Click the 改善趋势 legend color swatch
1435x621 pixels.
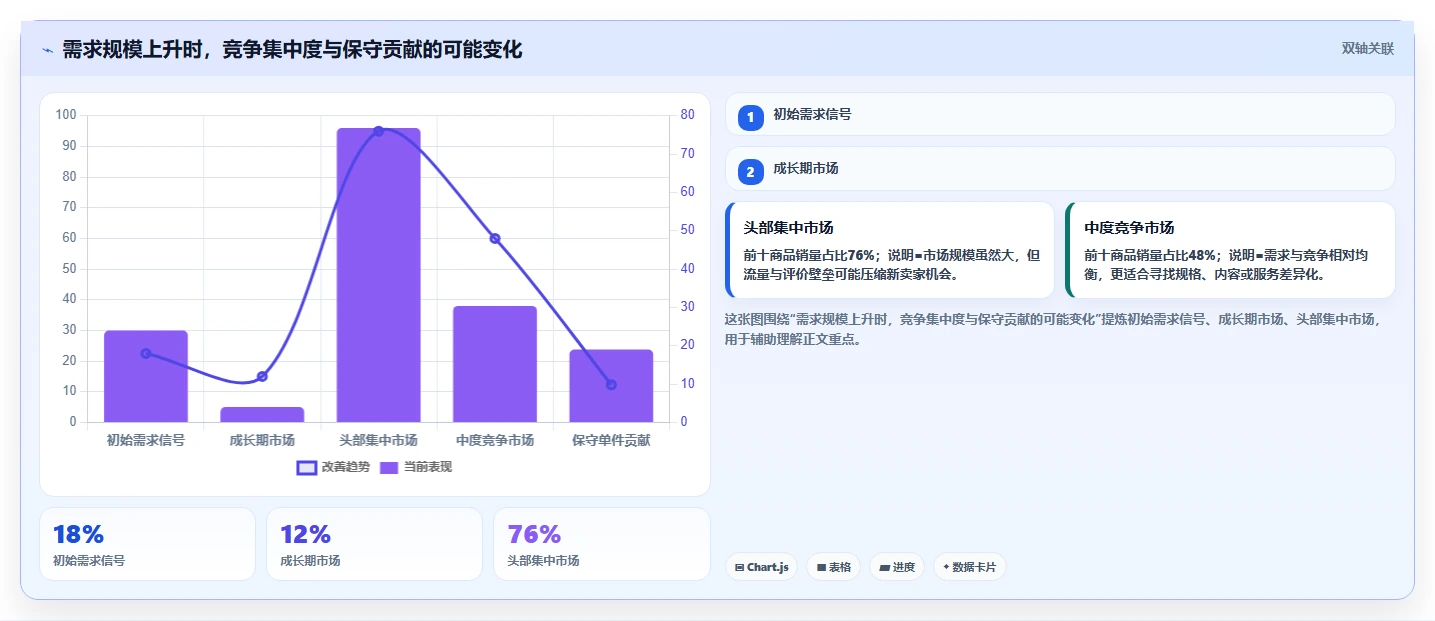(306, 467)
